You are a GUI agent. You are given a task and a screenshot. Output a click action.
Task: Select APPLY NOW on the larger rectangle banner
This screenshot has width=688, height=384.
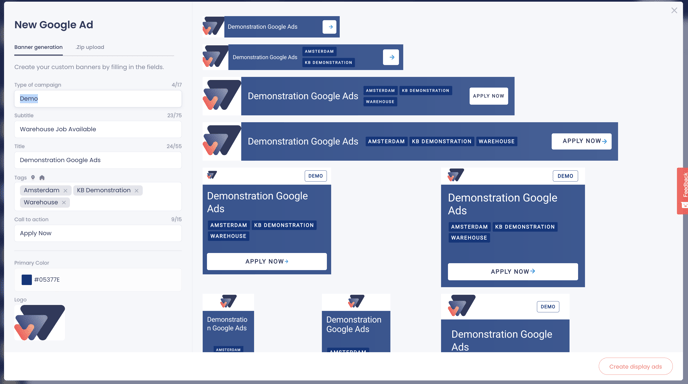point(513,272)
